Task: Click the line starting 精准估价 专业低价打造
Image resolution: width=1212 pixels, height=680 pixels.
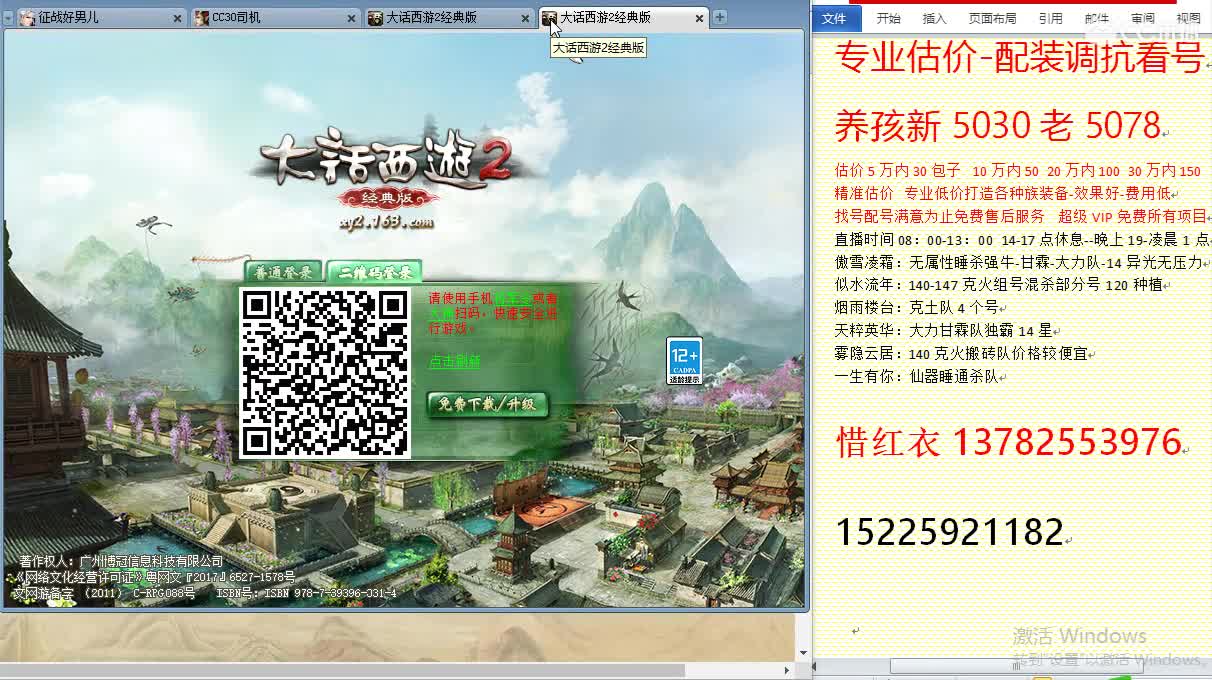Action: pyautogui.click(x=1003, y=193)
